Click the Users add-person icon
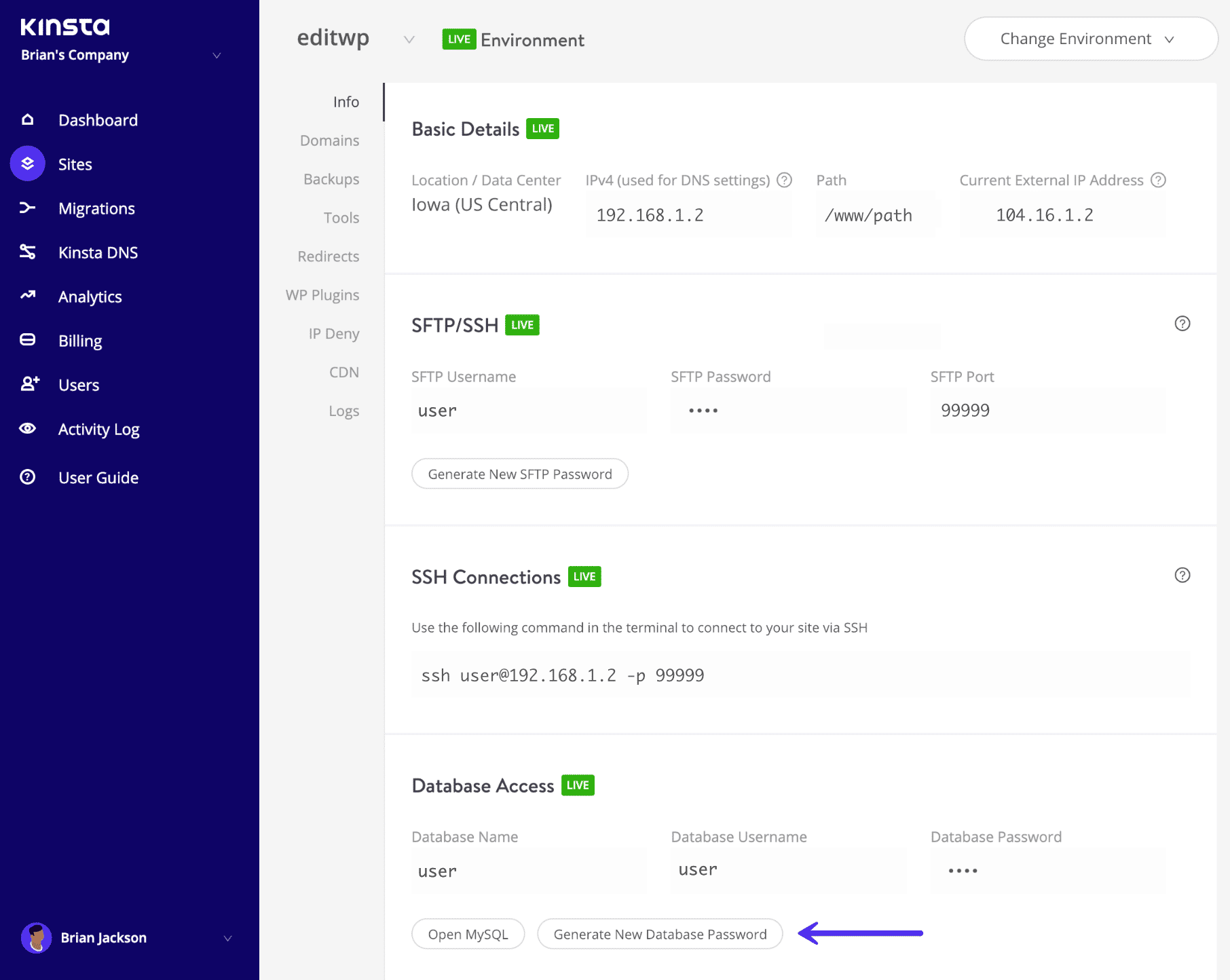Image resolution: width=1230 pixels, height=980 pixels. (x=29, y=384)
